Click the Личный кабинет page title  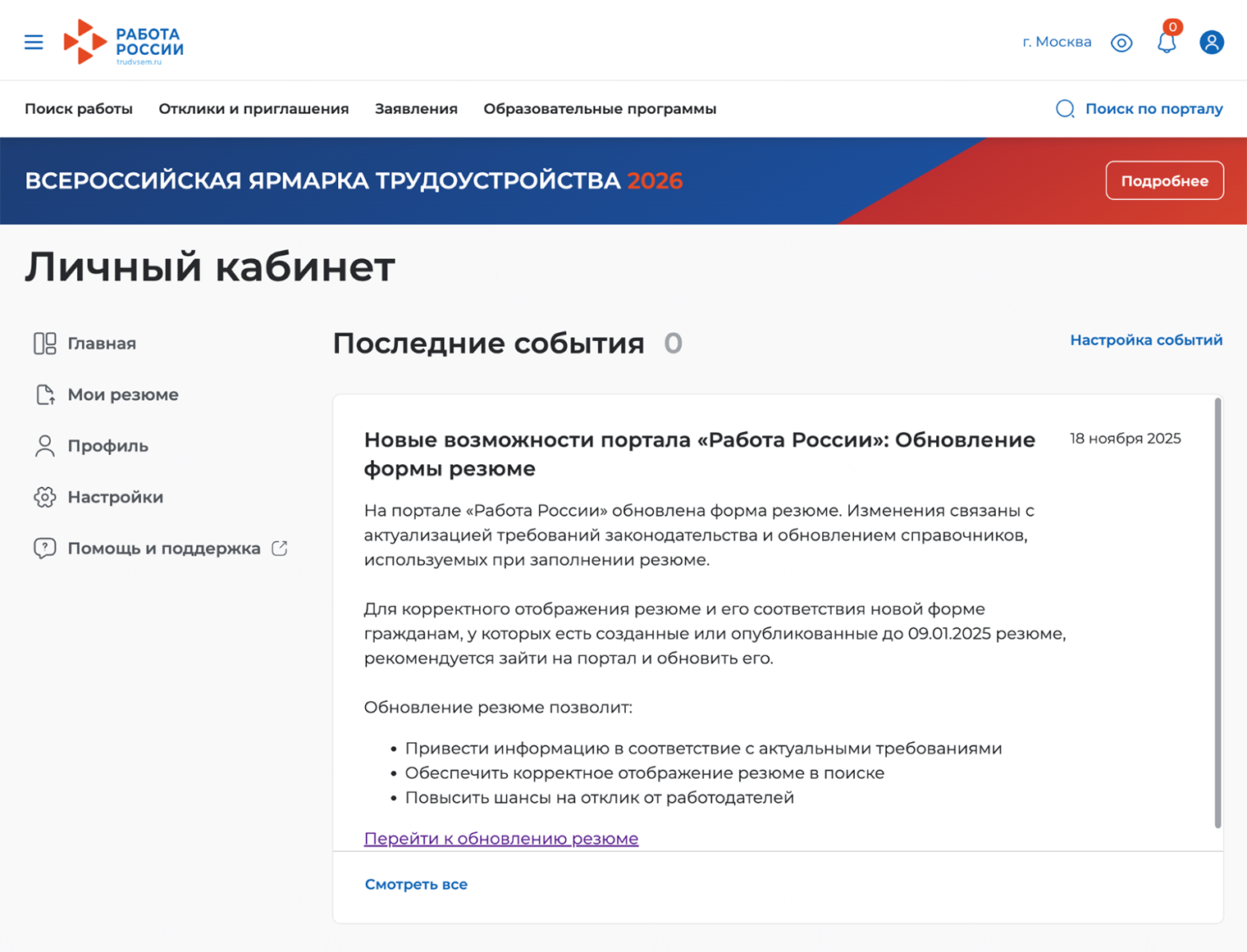210,266
